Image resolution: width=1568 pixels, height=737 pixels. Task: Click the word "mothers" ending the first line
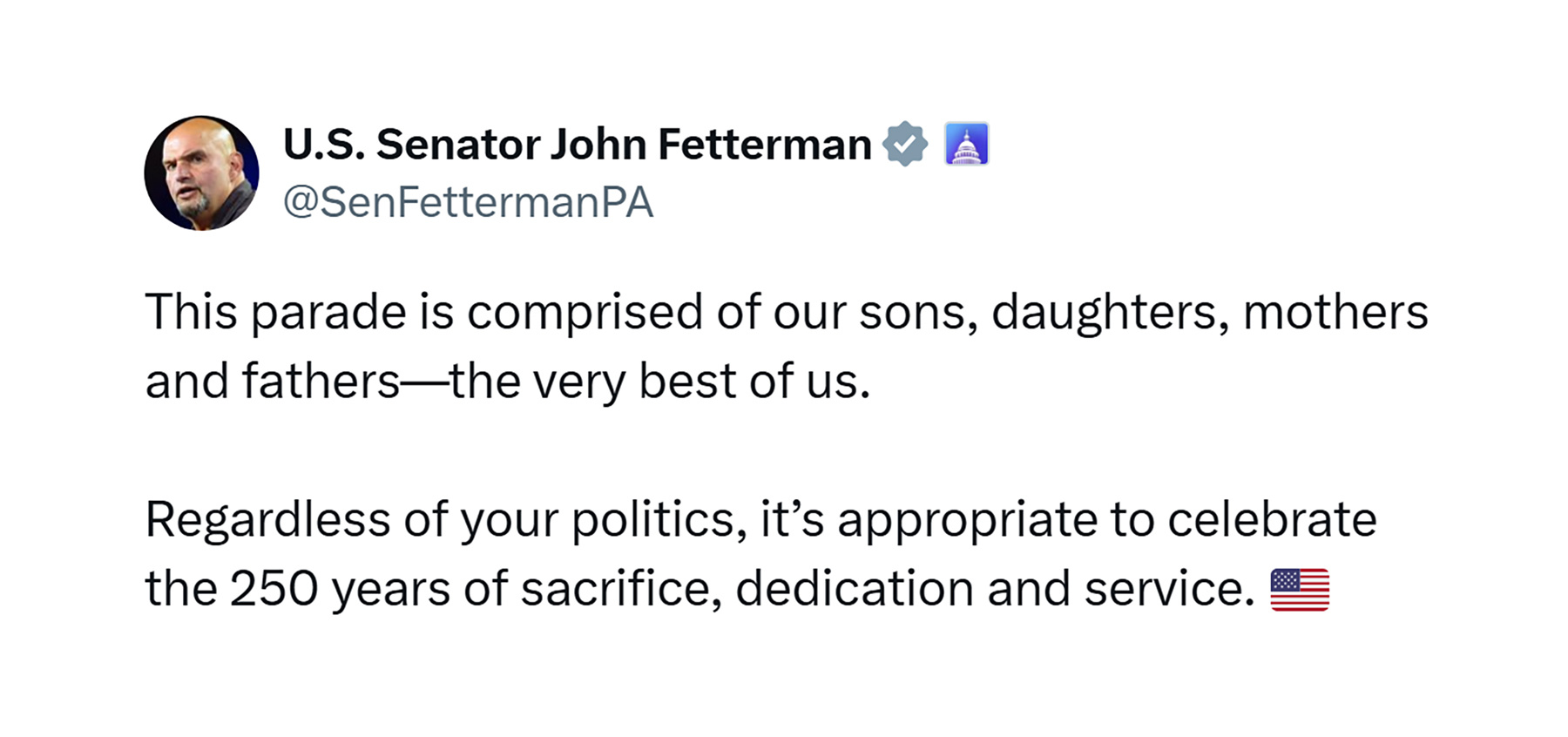click(1335, 312)
